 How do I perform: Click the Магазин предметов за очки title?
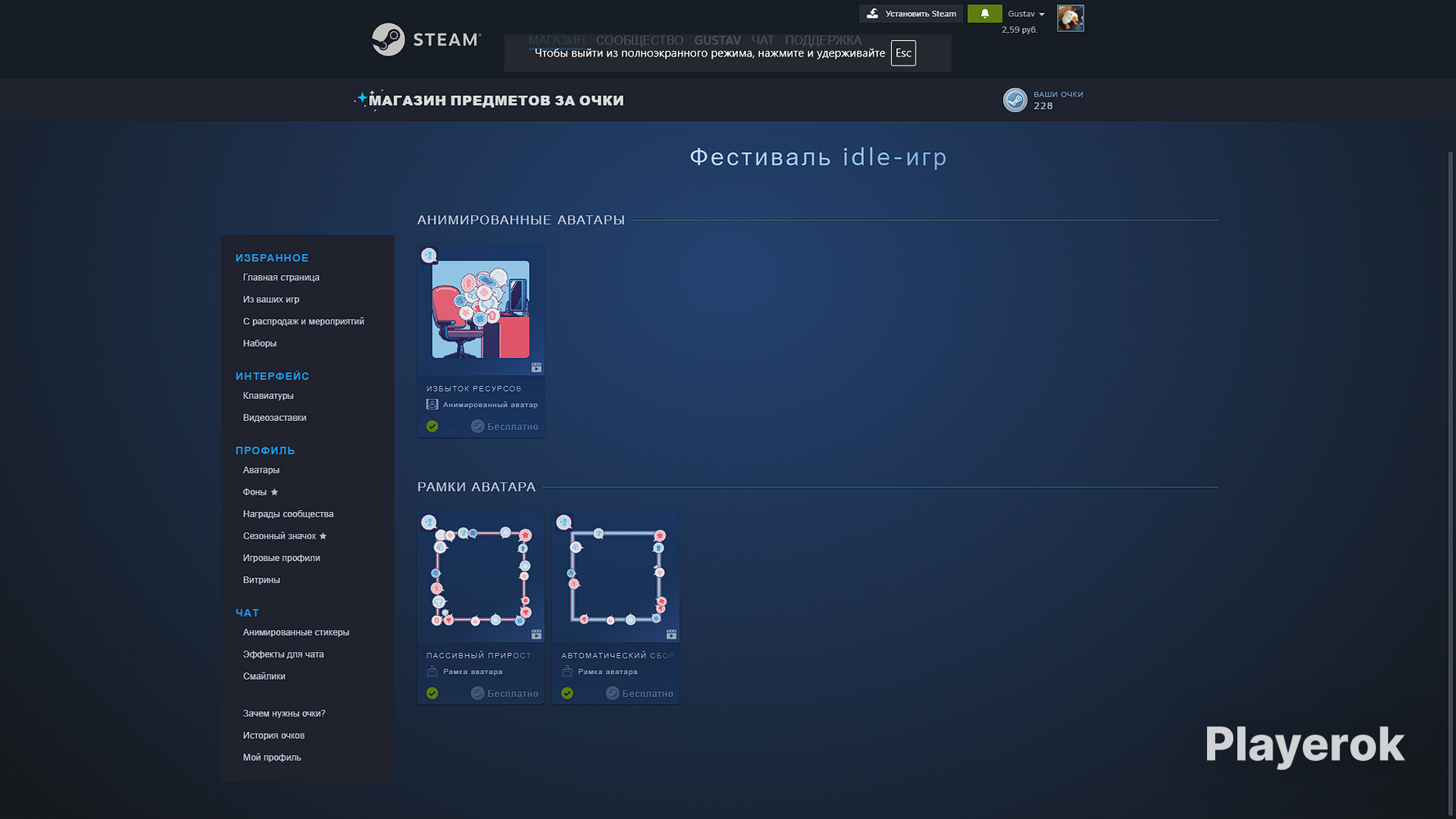click(496, 101)
